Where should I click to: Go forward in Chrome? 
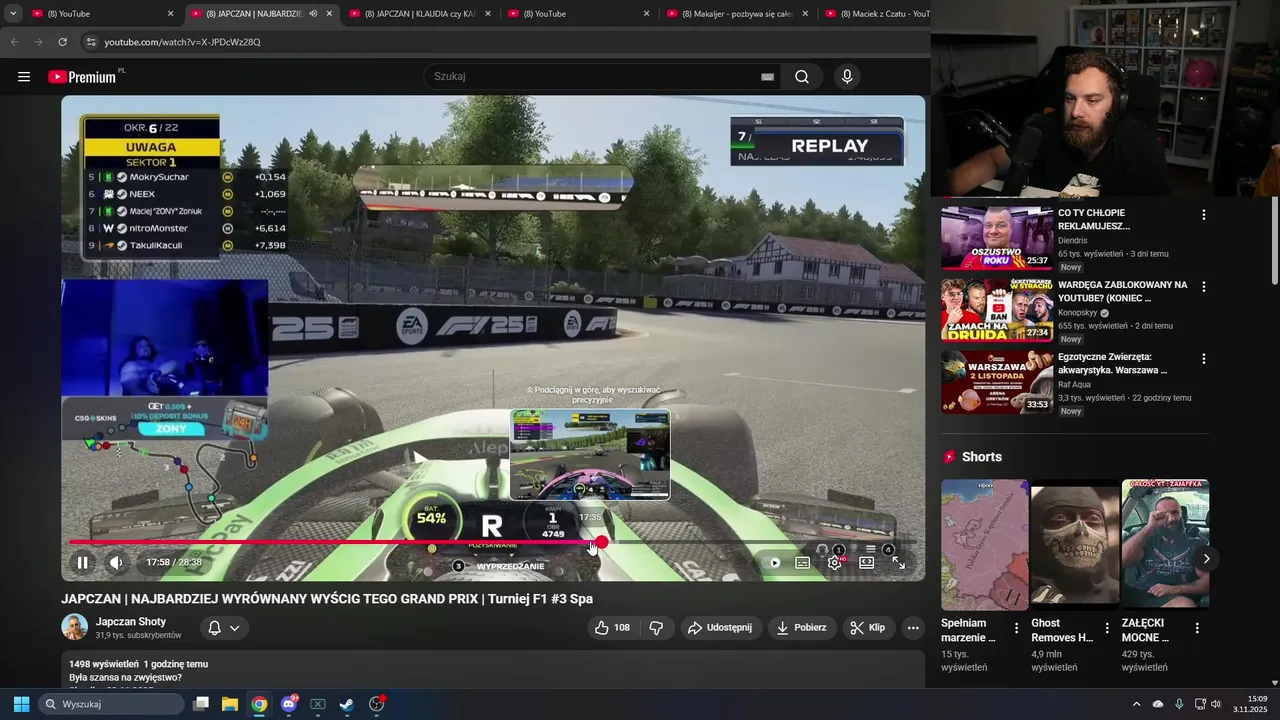38,42
